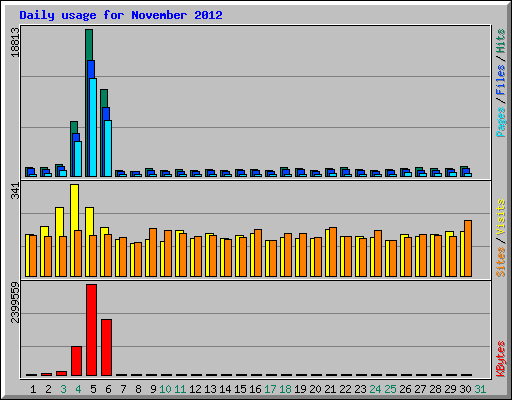Click day label 5 on x-axis

[93, 389]
